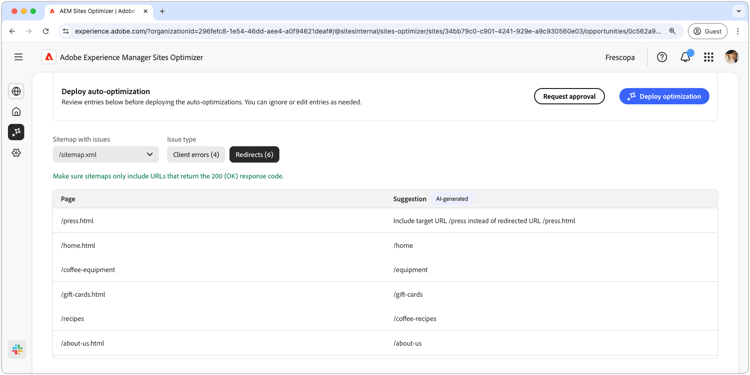Click the Adobe Experience Manager Sites Optimizer title

click(131, 57)
